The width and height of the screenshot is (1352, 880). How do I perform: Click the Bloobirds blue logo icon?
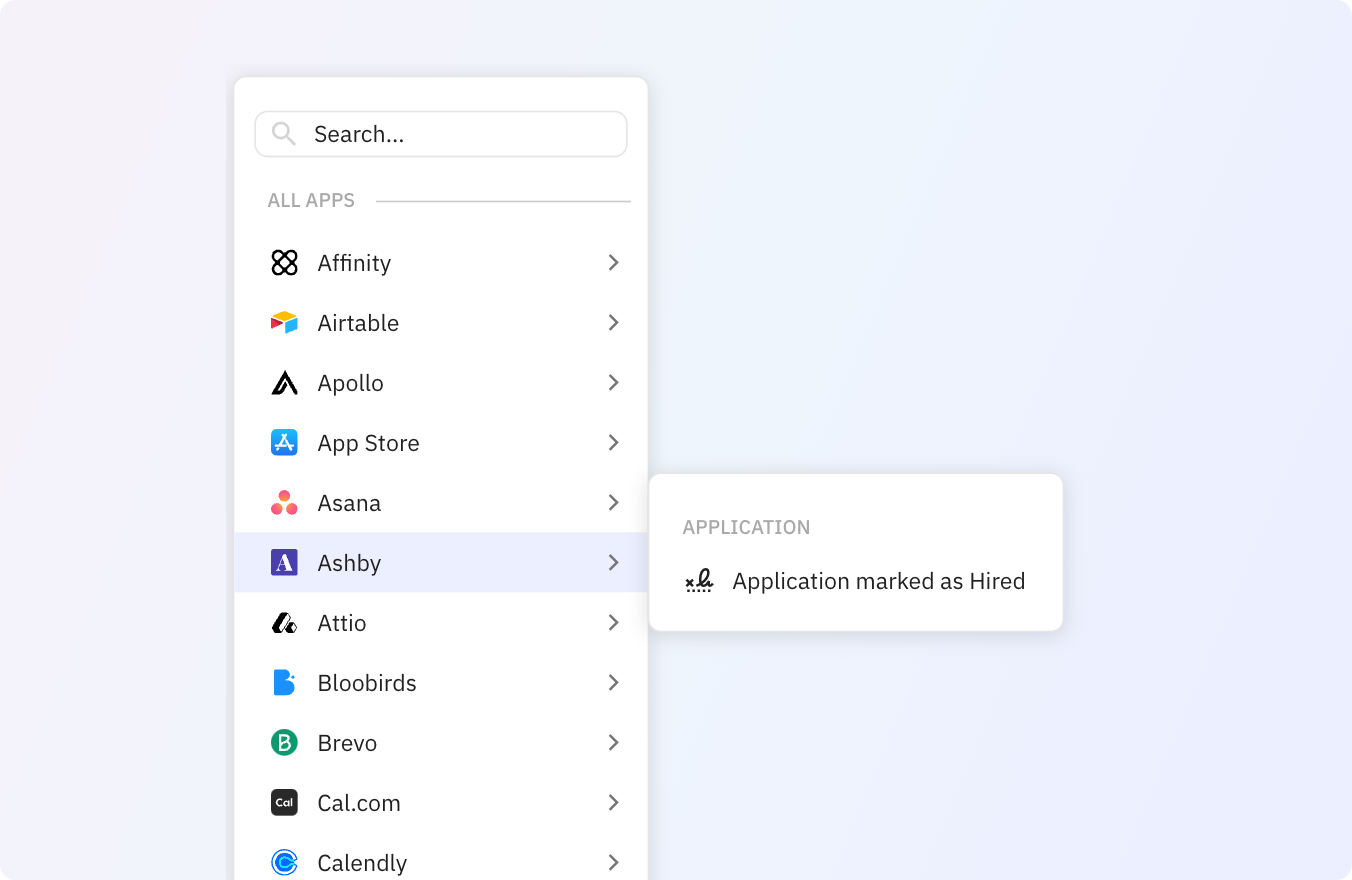click(285, 683)
